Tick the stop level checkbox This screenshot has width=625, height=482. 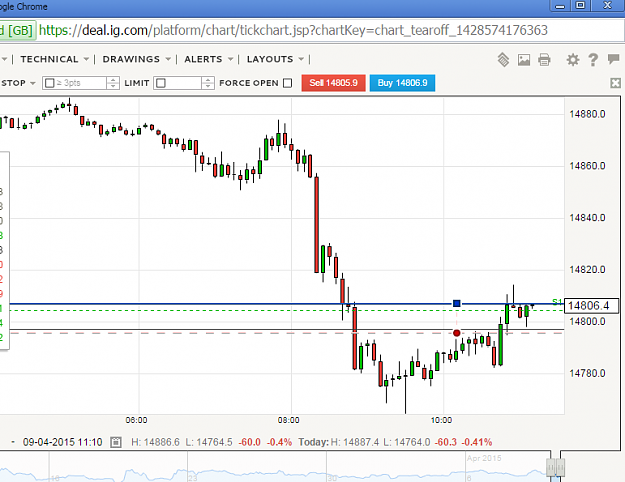point(50,83)
